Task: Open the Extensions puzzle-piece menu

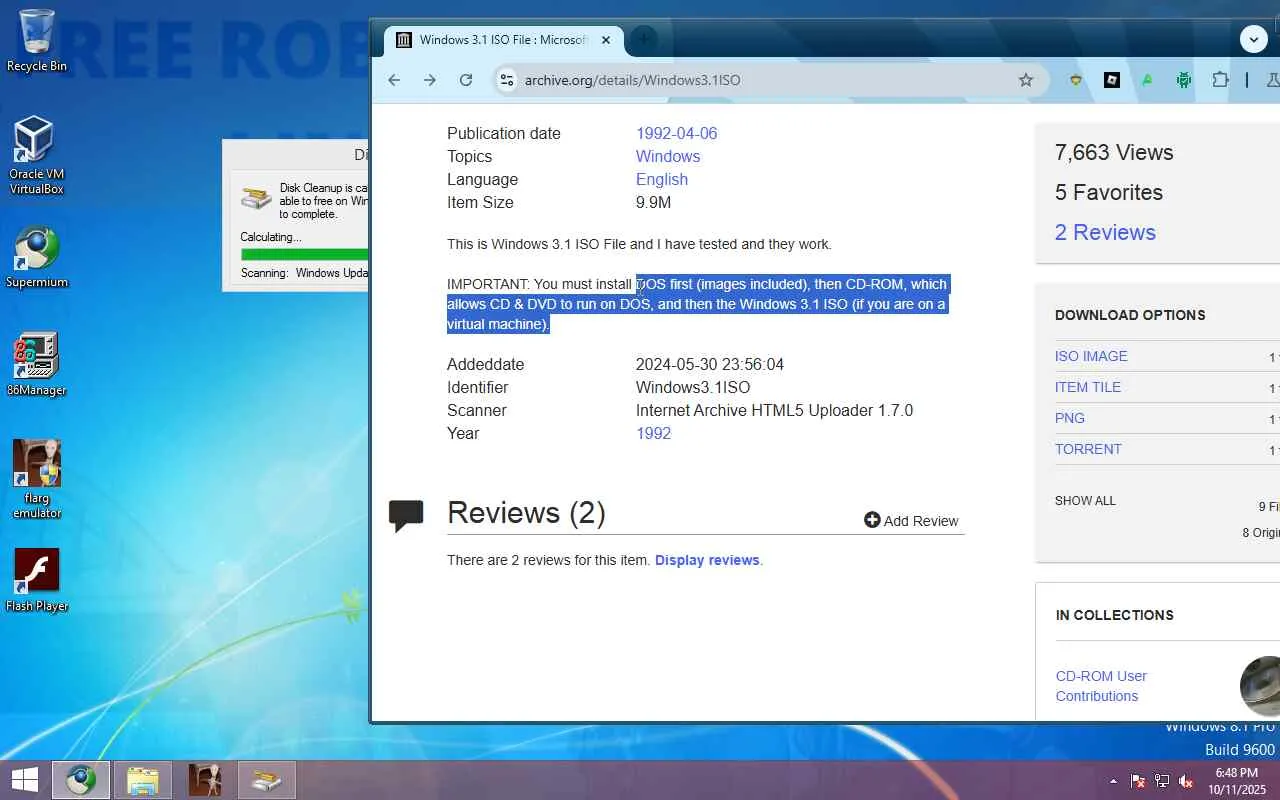Action: pos(1220,80)
